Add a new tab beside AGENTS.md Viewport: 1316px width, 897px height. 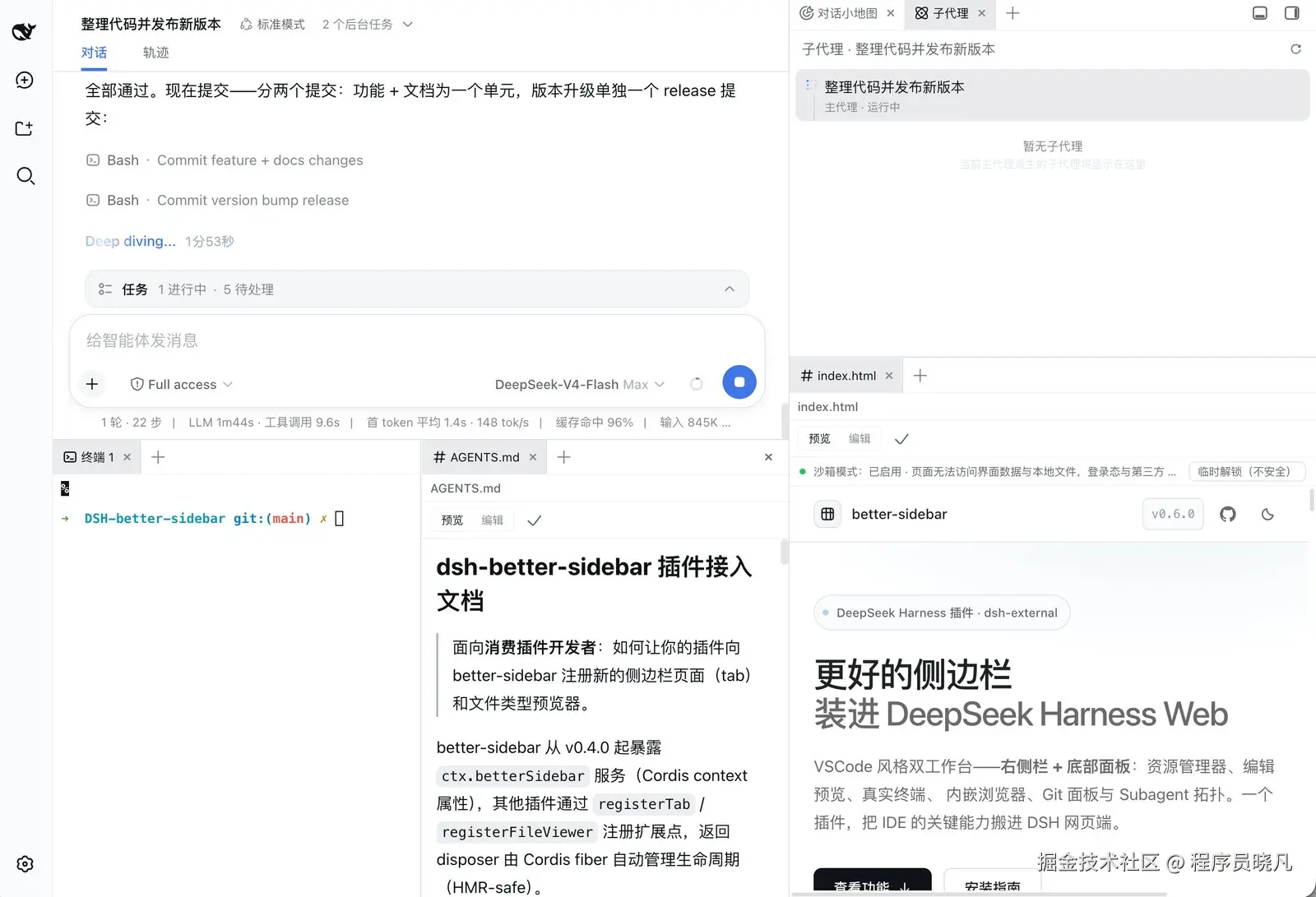click(x=563, y=457)
